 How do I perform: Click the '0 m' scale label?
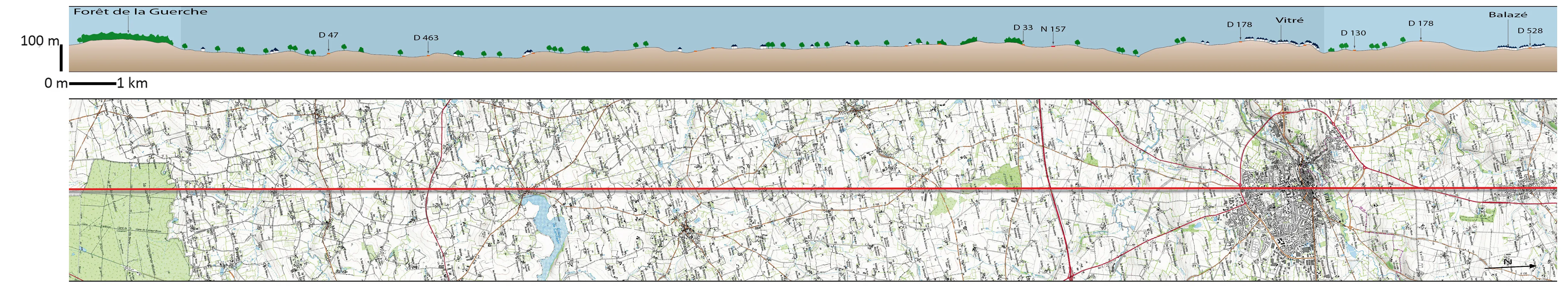[56, 83]
